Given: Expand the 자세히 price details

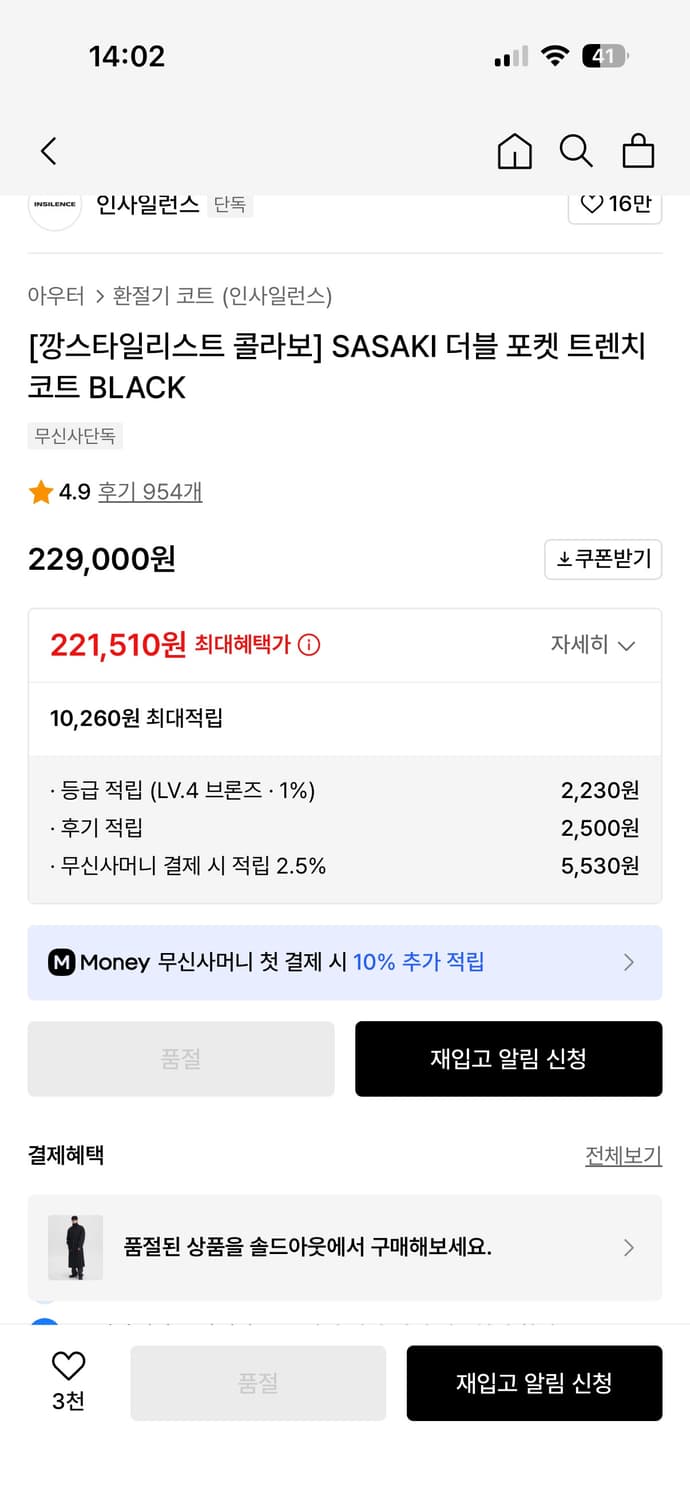Looking at the screenshot, I should (x=593, y=645).
